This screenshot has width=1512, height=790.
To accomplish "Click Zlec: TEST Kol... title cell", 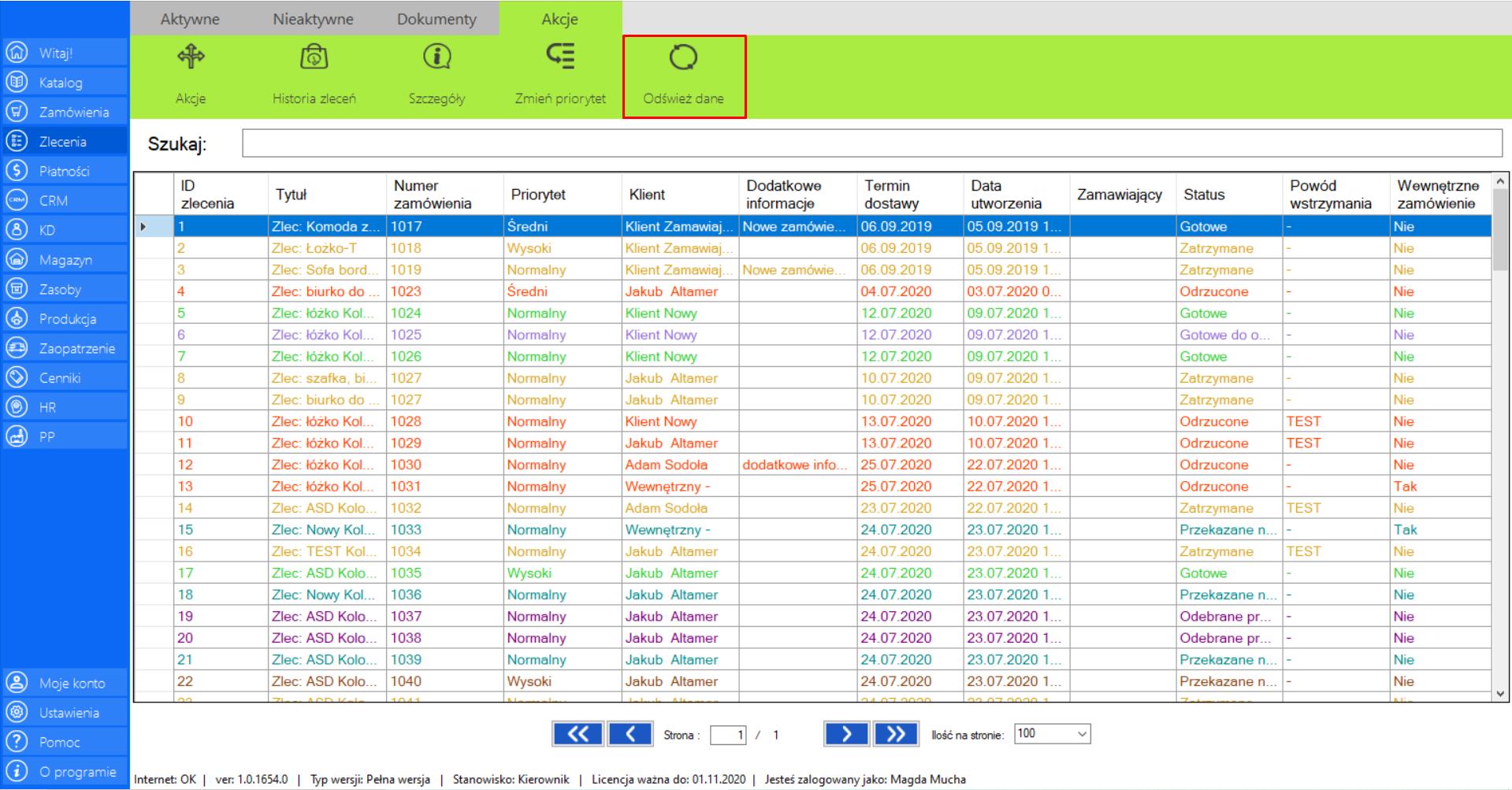I will pyautogui.click(x=327, y=551).
